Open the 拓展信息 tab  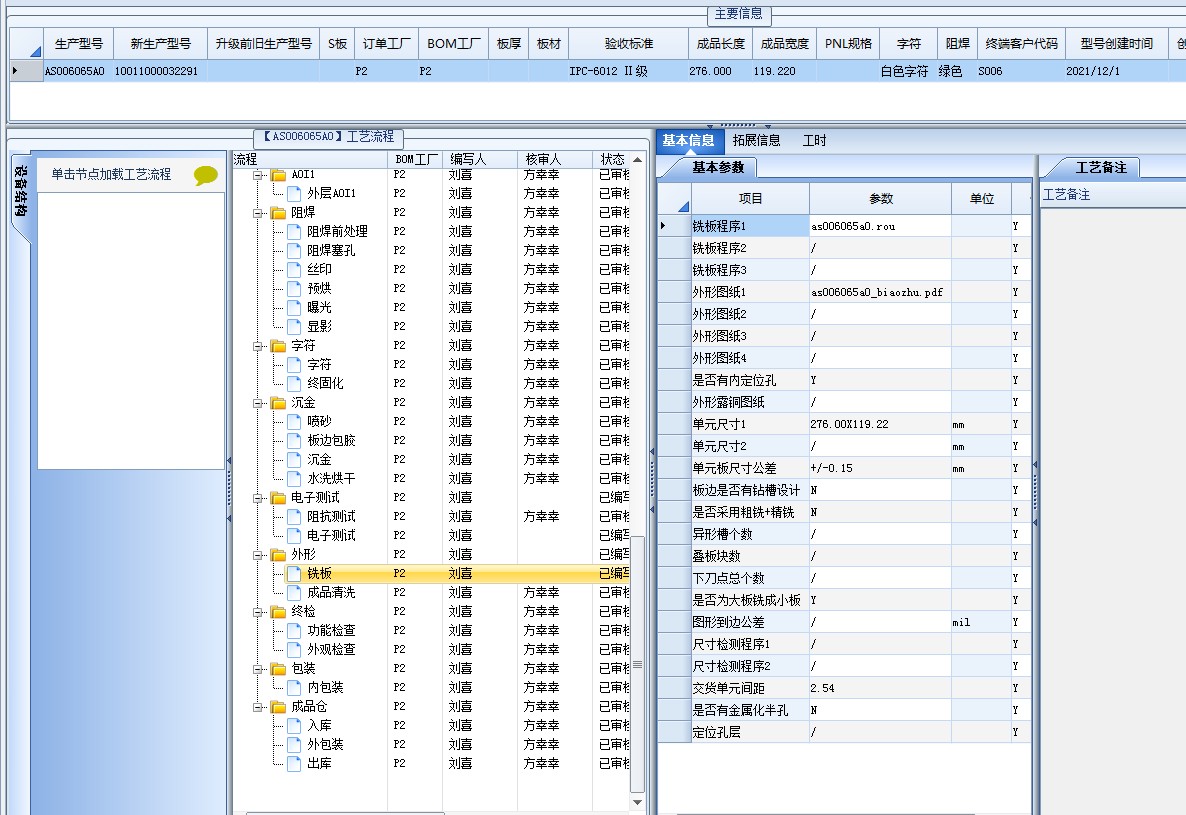pyautogui.click(x=756, y=141)
